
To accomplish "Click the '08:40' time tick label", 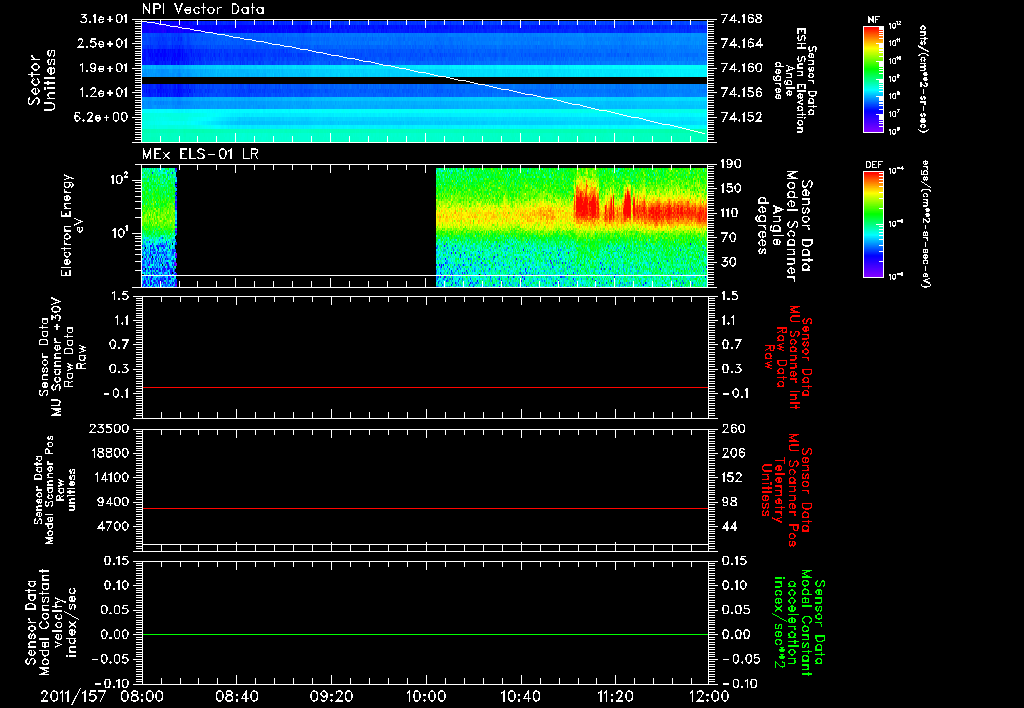I will point(237,696).
